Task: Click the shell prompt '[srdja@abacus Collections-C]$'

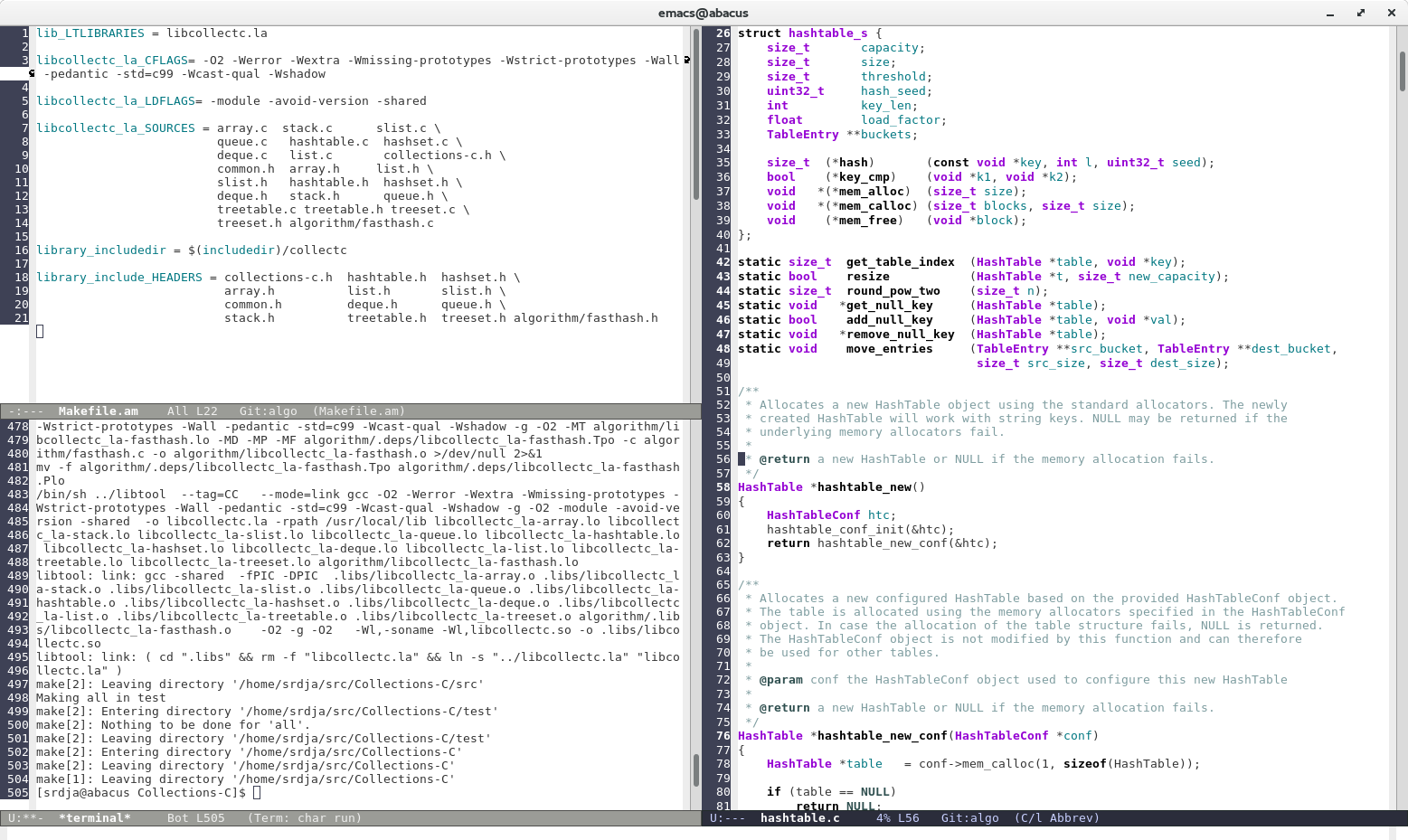Action: (x=141, y=792)
